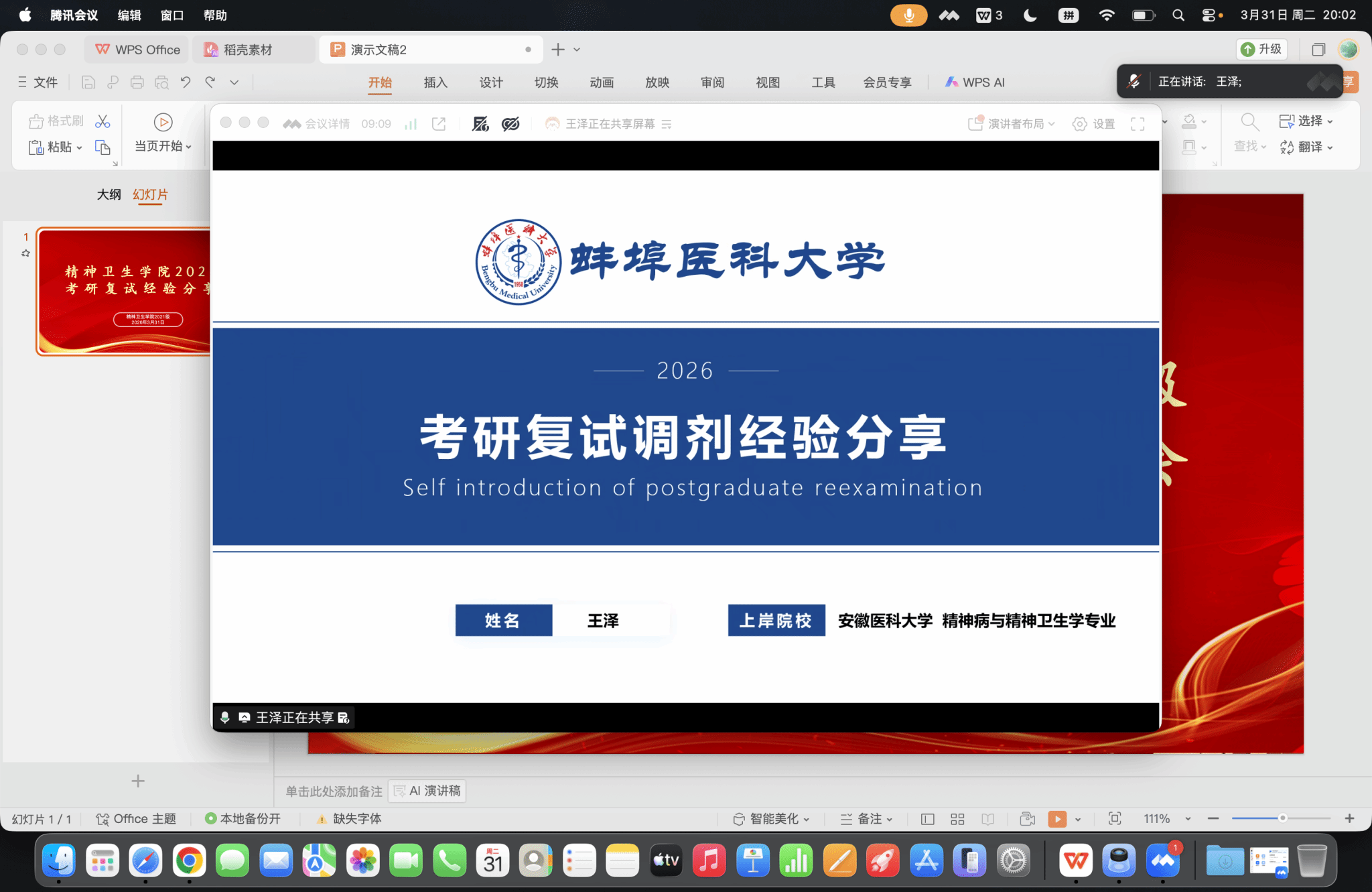The width and height of the screenshot is (1372, 892).
Task: Click the print icon in quick toolbar
Action: (x=137, y=82)
